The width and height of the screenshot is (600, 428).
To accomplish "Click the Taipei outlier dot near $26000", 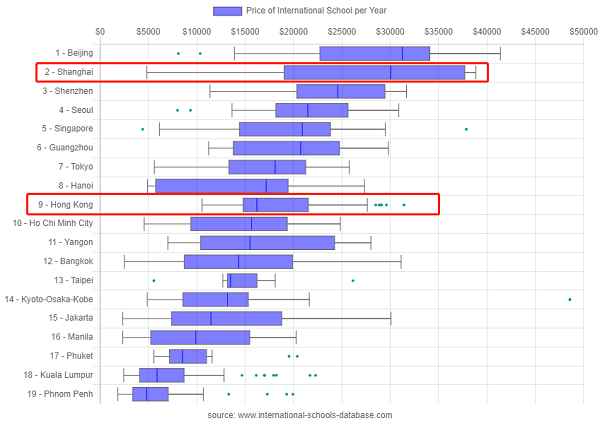I will 353,280.
